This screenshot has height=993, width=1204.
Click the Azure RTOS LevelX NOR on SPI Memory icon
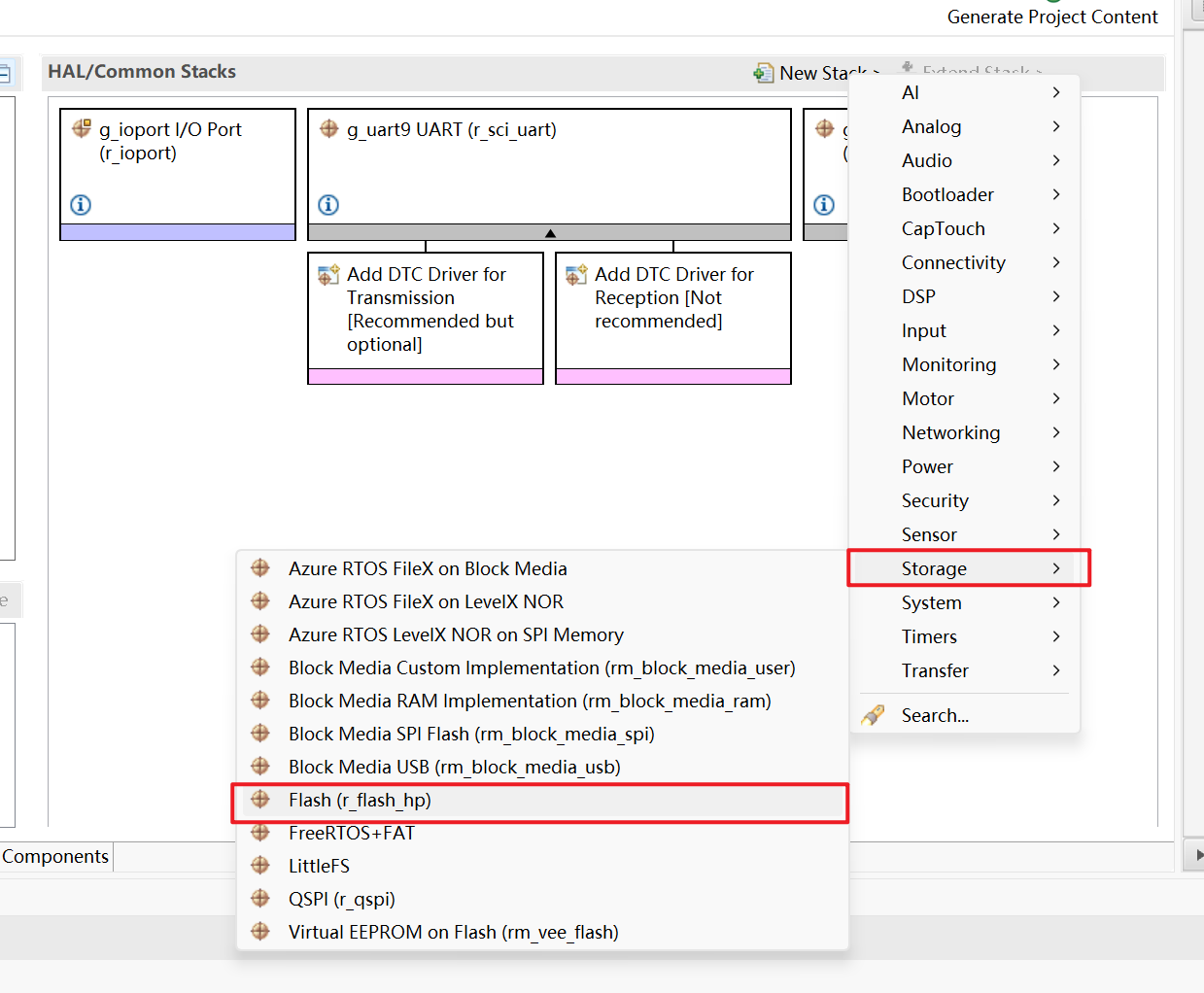pyautogui.click(x=260, y=633)
